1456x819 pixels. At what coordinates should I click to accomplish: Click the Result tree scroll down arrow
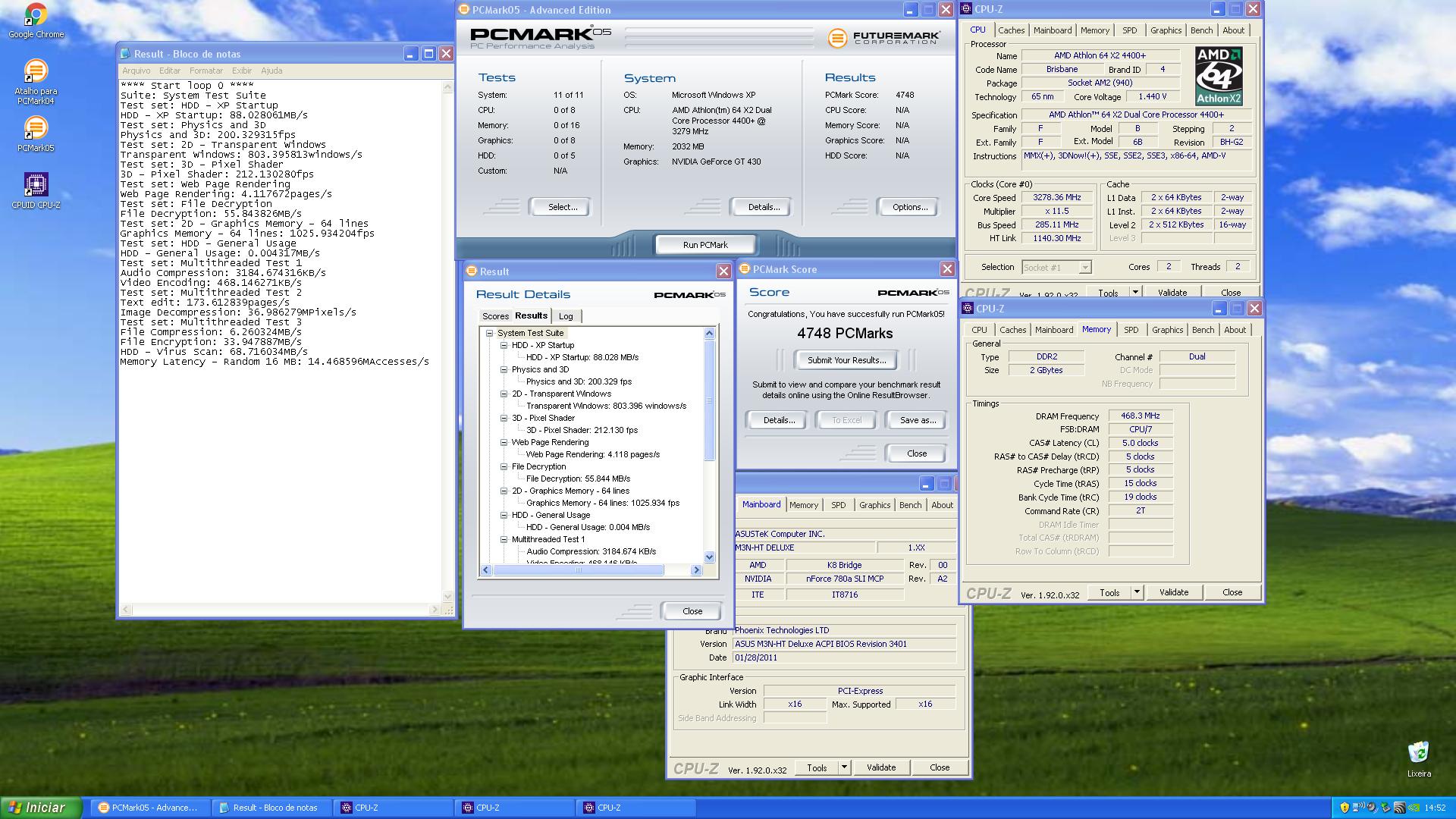coord(709,557)
